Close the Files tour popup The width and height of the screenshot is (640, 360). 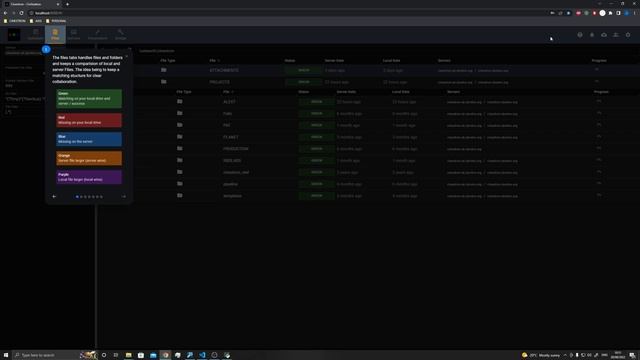(x=127, y=56)
